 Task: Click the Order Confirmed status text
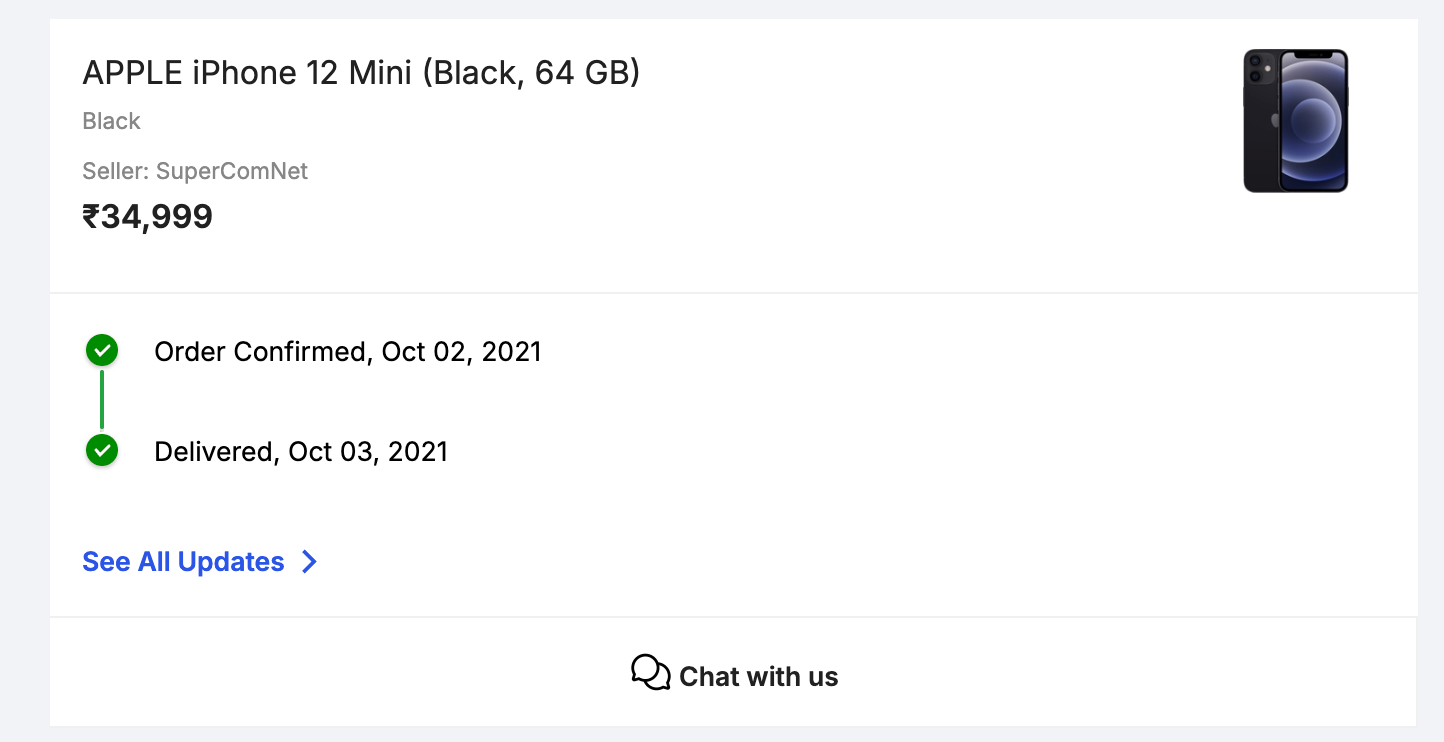tap(260, 352)
